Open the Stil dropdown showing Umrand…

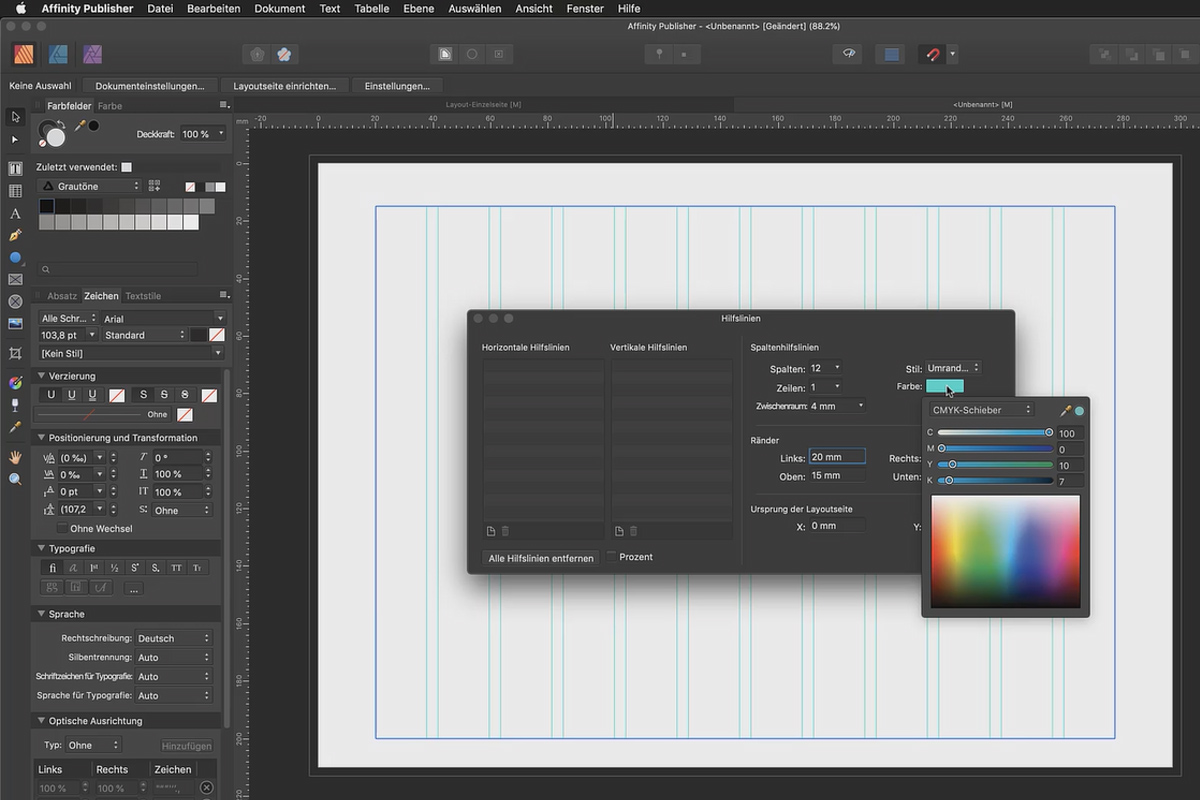(x=952, y=368)
